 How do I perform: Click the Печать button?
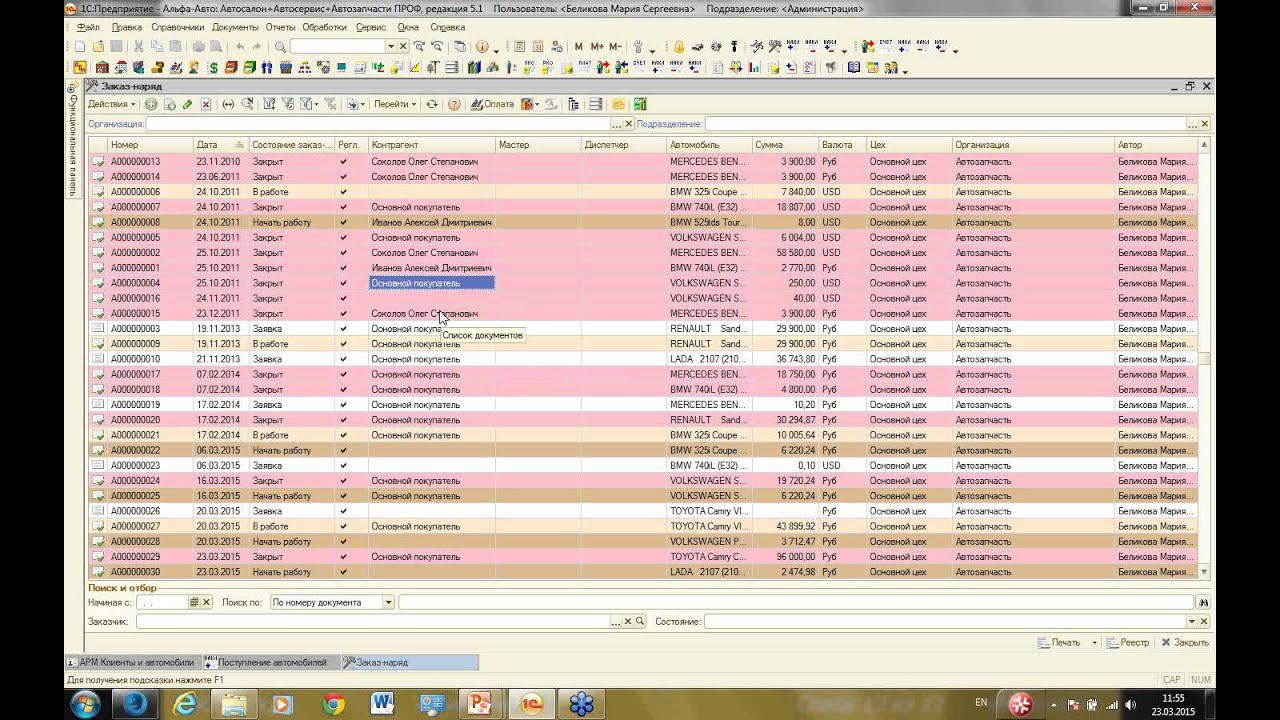1059,643
